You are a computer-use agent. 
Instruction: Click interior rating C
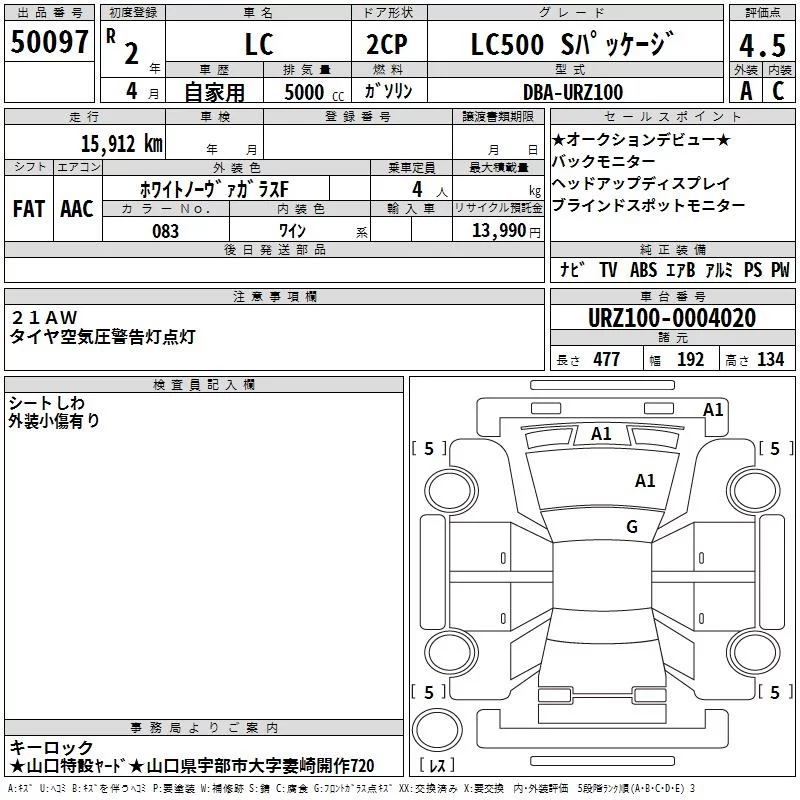tap(778, 91)
